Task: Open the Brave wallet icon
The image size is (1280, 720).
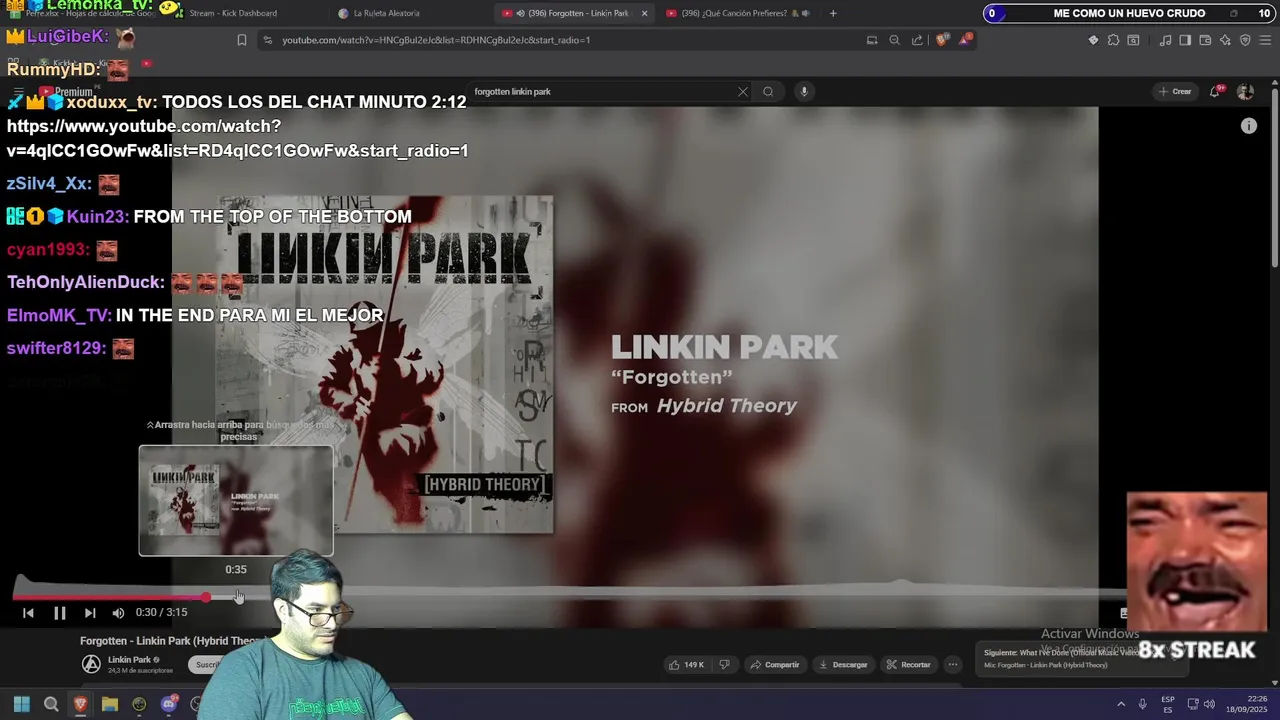Action: [x=1205, y=40]
